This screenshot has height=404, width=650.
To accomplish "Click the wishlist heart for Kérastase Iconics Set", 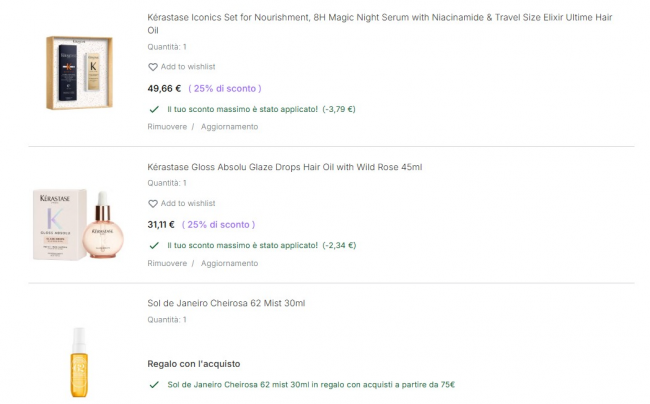I will 153,67.
